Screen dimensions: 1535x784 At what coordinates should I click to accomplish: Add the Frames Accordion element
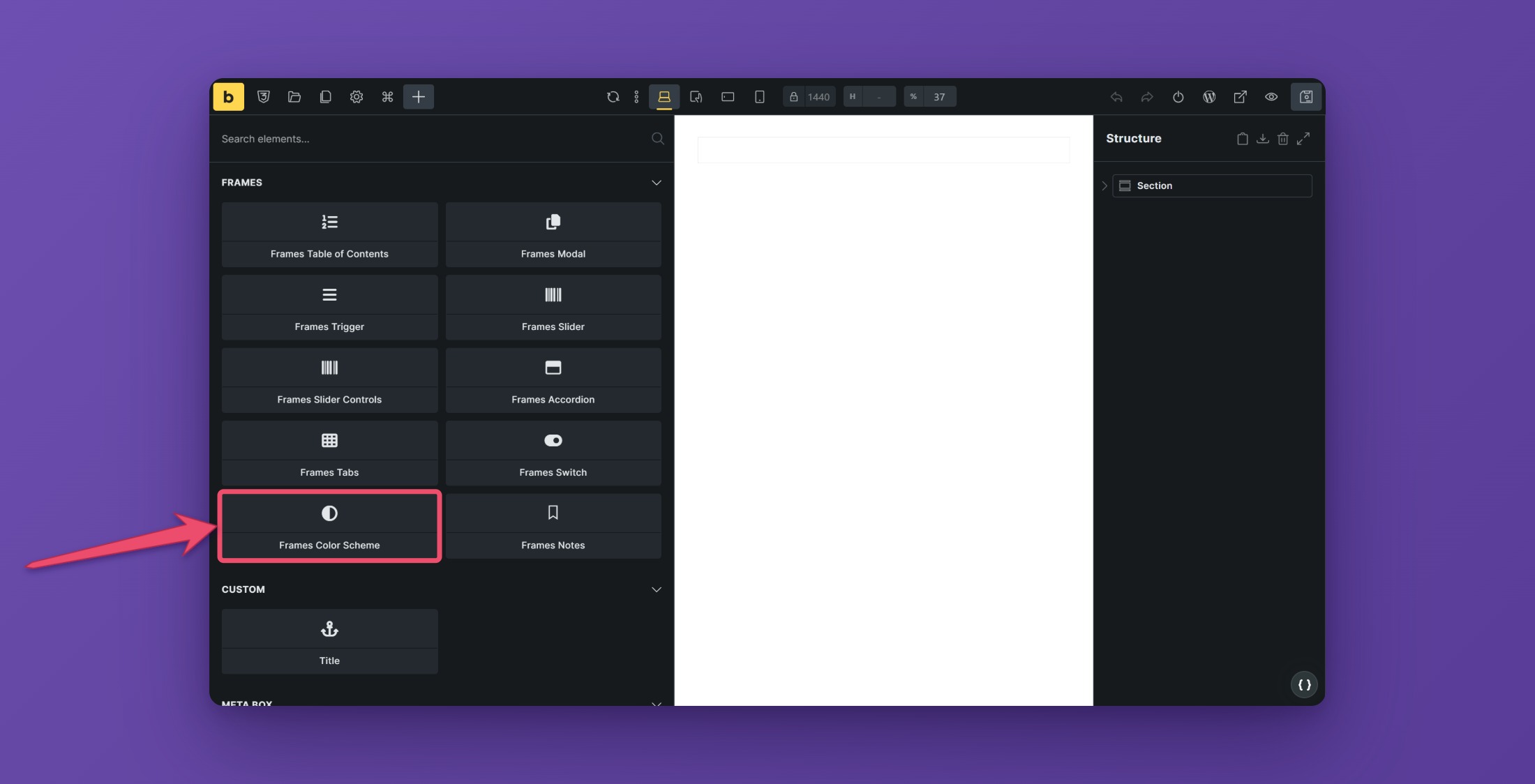pyautogui.click(x=553, y=380)
